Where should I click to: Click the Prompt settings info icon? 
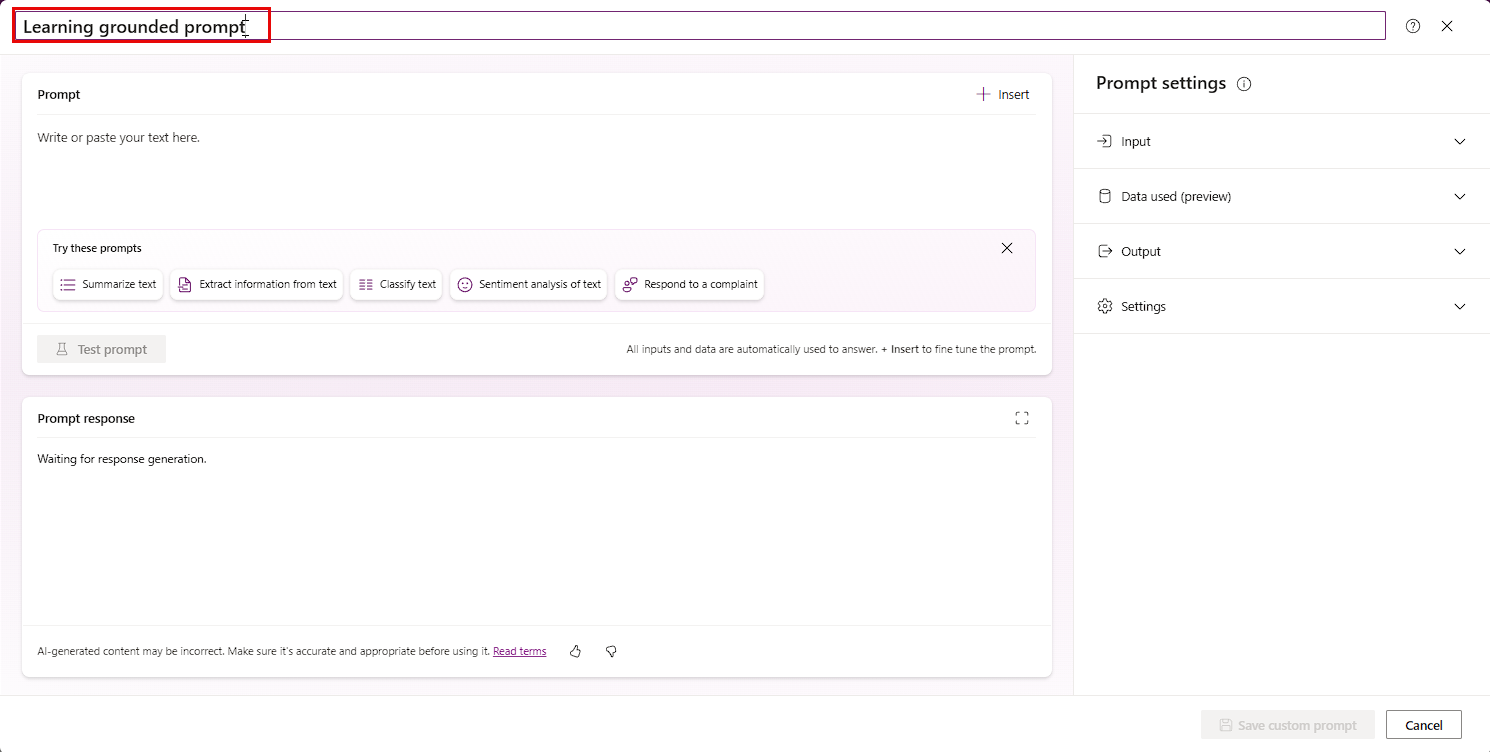tap(1244, 84)
